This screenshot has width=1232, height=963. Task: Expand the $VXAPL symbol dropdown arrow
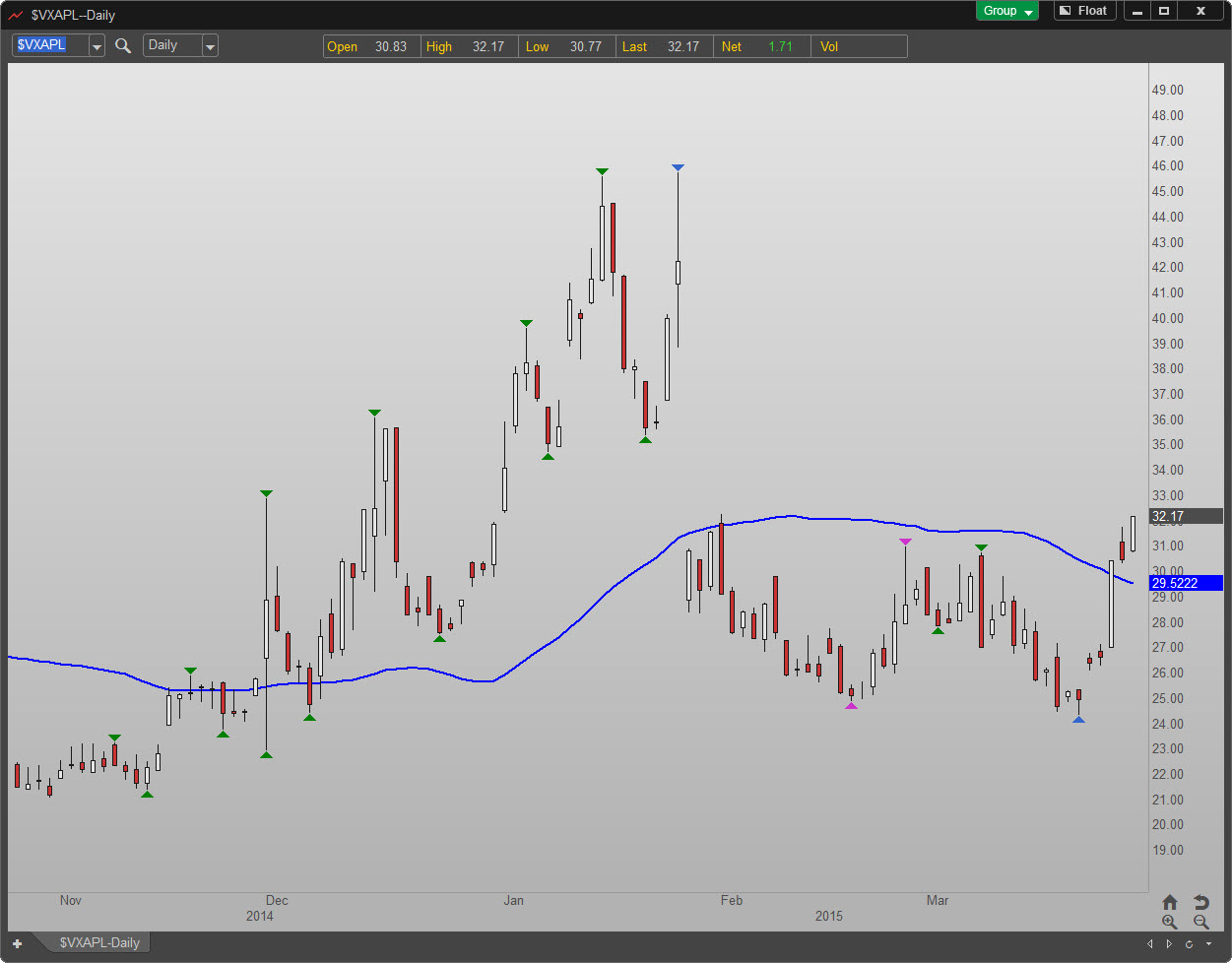point(97,46)
